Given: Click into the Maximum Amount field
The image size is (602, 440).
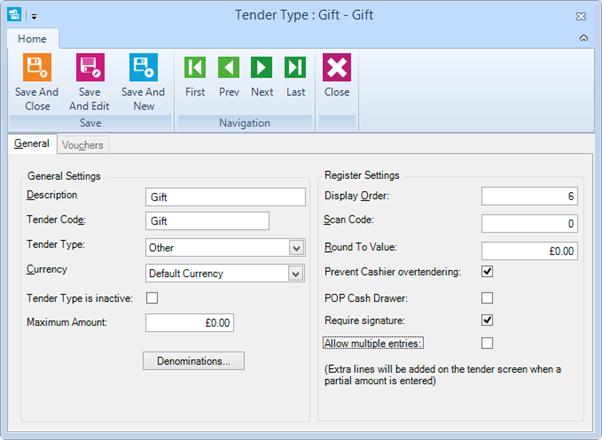Looking at the screenshot, I should click(x=189, y=323).
